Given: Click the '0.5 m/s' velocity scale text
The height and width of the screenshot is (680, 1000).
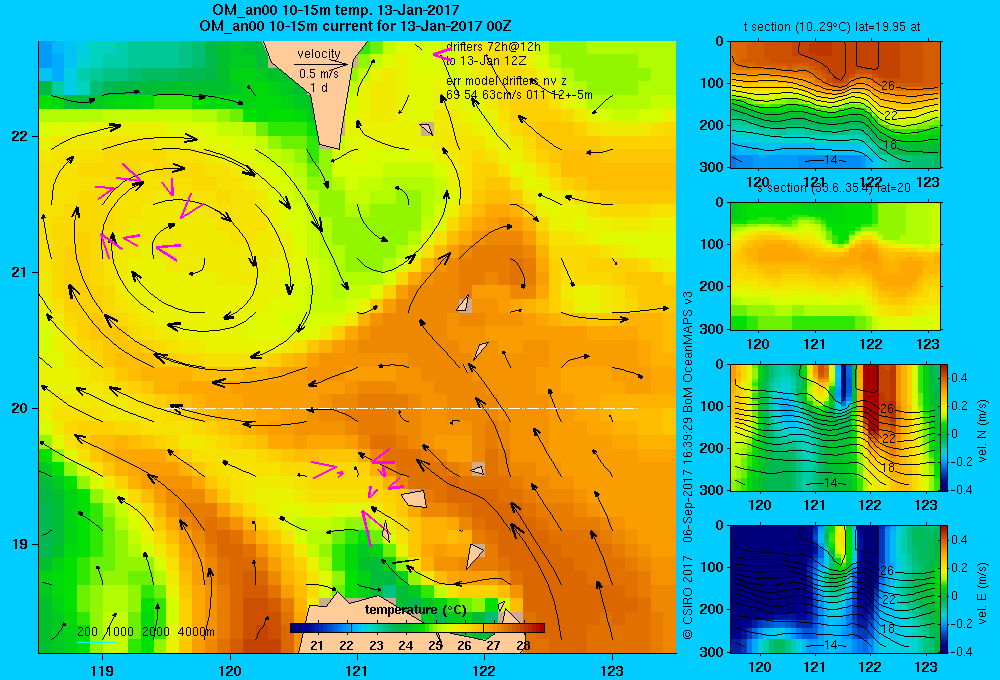Looking at the screenshot, I should (x=319, y=74).
